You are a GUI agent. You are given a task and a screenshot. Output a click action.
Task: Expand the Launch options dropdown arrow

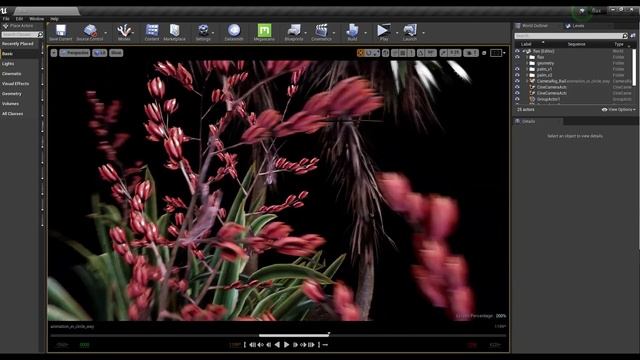click(423, 33)
